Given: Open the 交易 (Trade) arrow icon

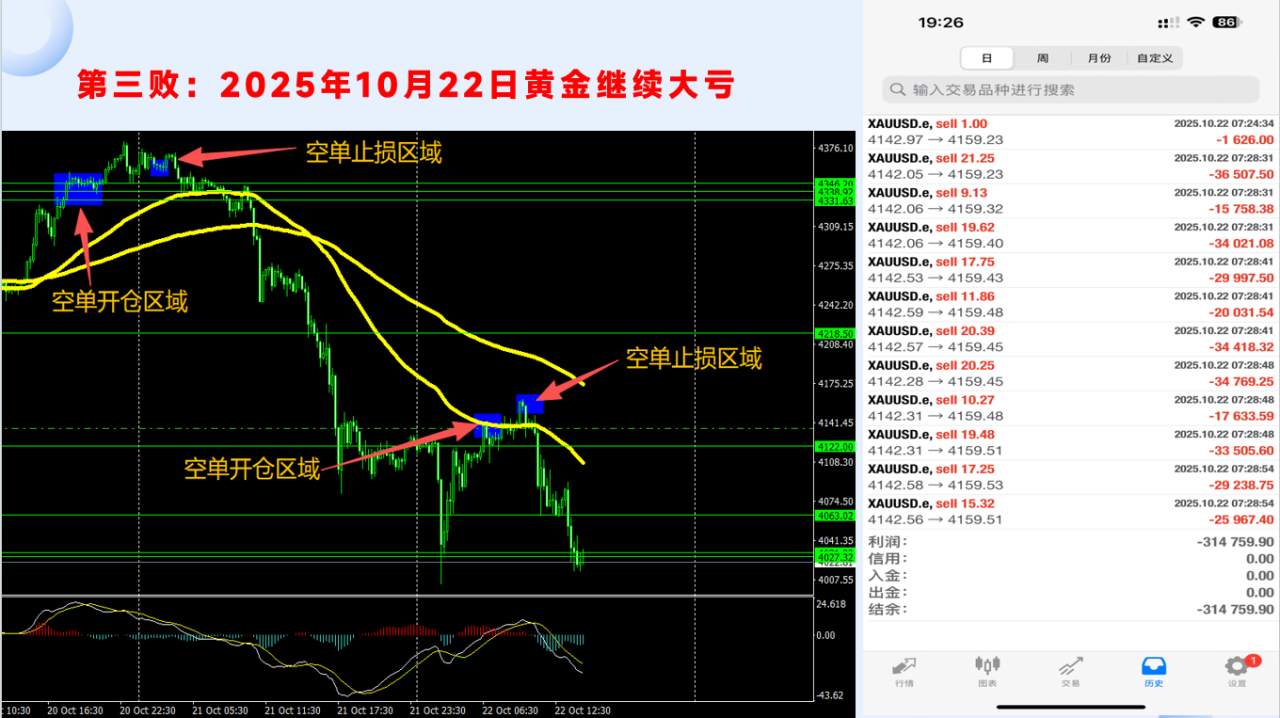Looking at the screenshot, I should [x=1070, y=667].
